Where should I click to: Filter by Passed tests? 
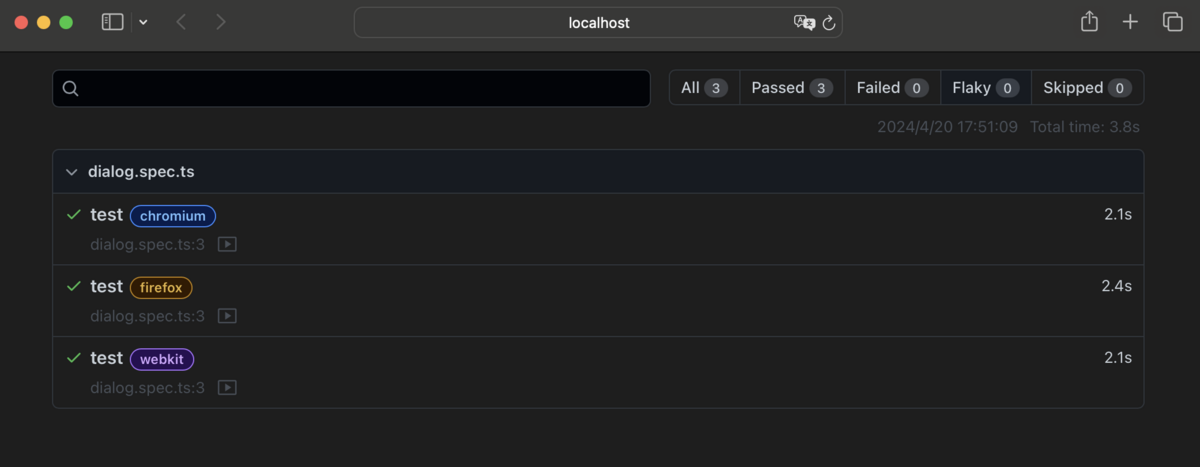[x=792, y=88]
